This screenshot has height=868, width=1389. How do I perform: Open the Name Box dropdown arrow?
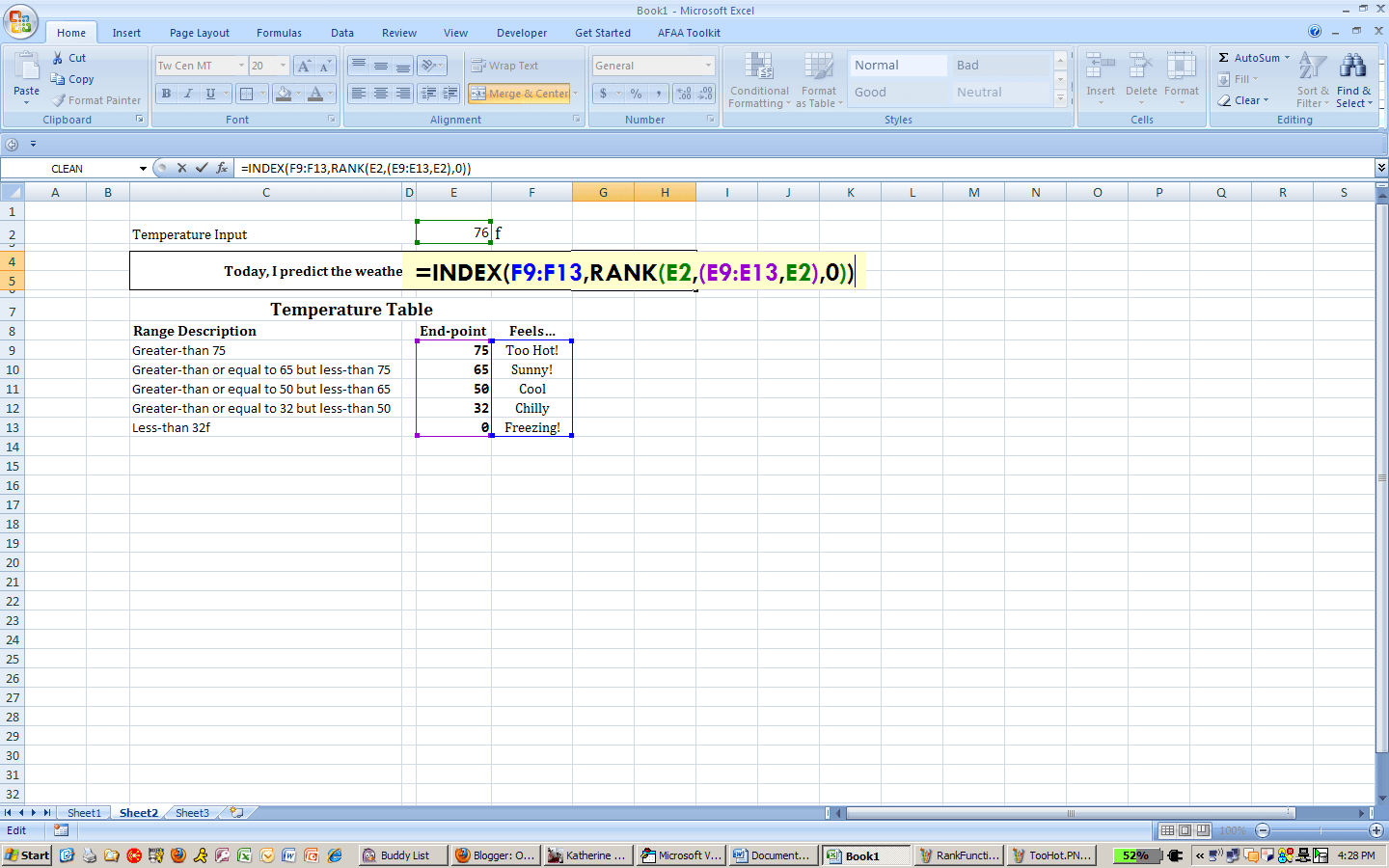pos(143,169)
